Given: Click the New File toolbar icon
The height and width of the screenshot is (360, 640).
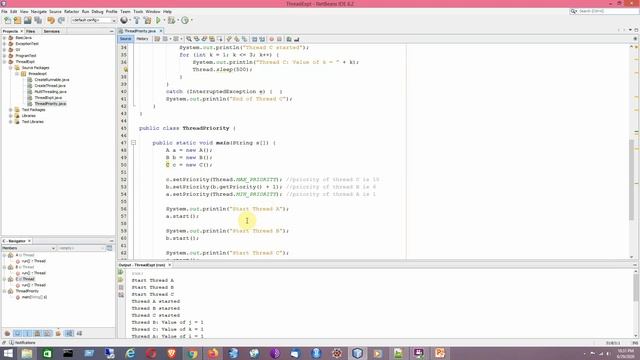Looking at the screenshot, I should [x=7, y=20].
